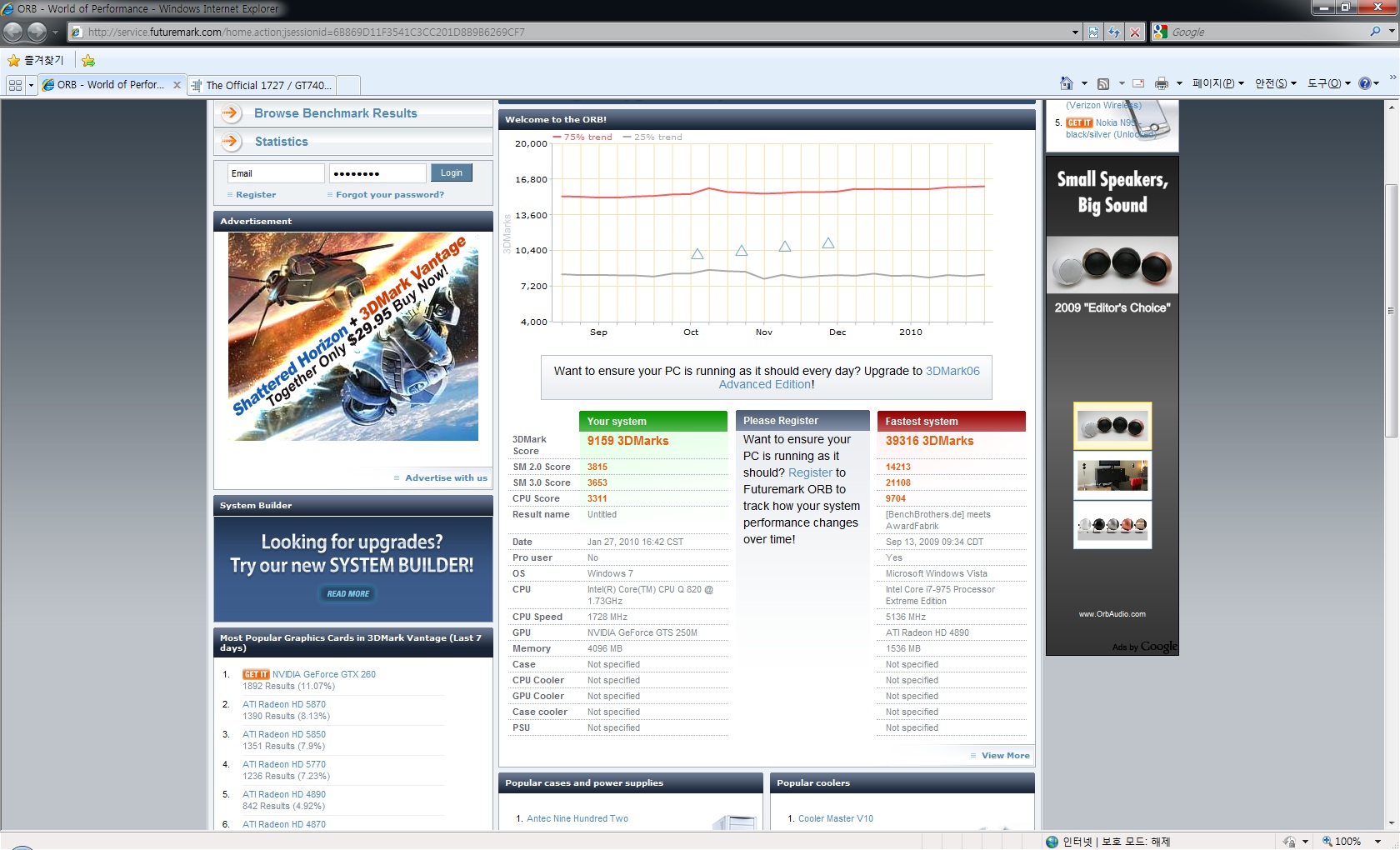Click the password input field

(377, 173)
